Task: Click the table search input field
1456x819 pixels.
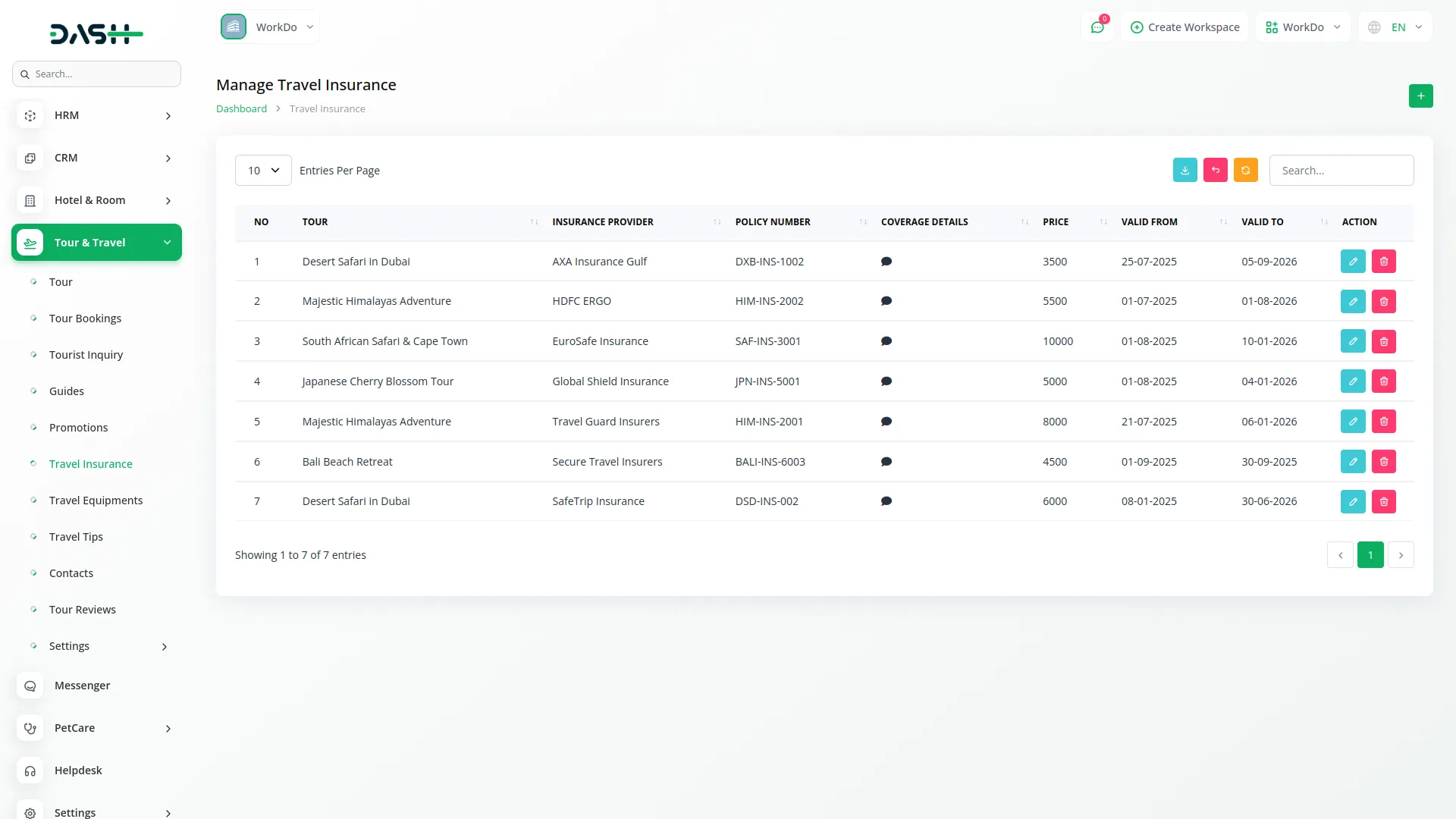Action: (1341, 171)
